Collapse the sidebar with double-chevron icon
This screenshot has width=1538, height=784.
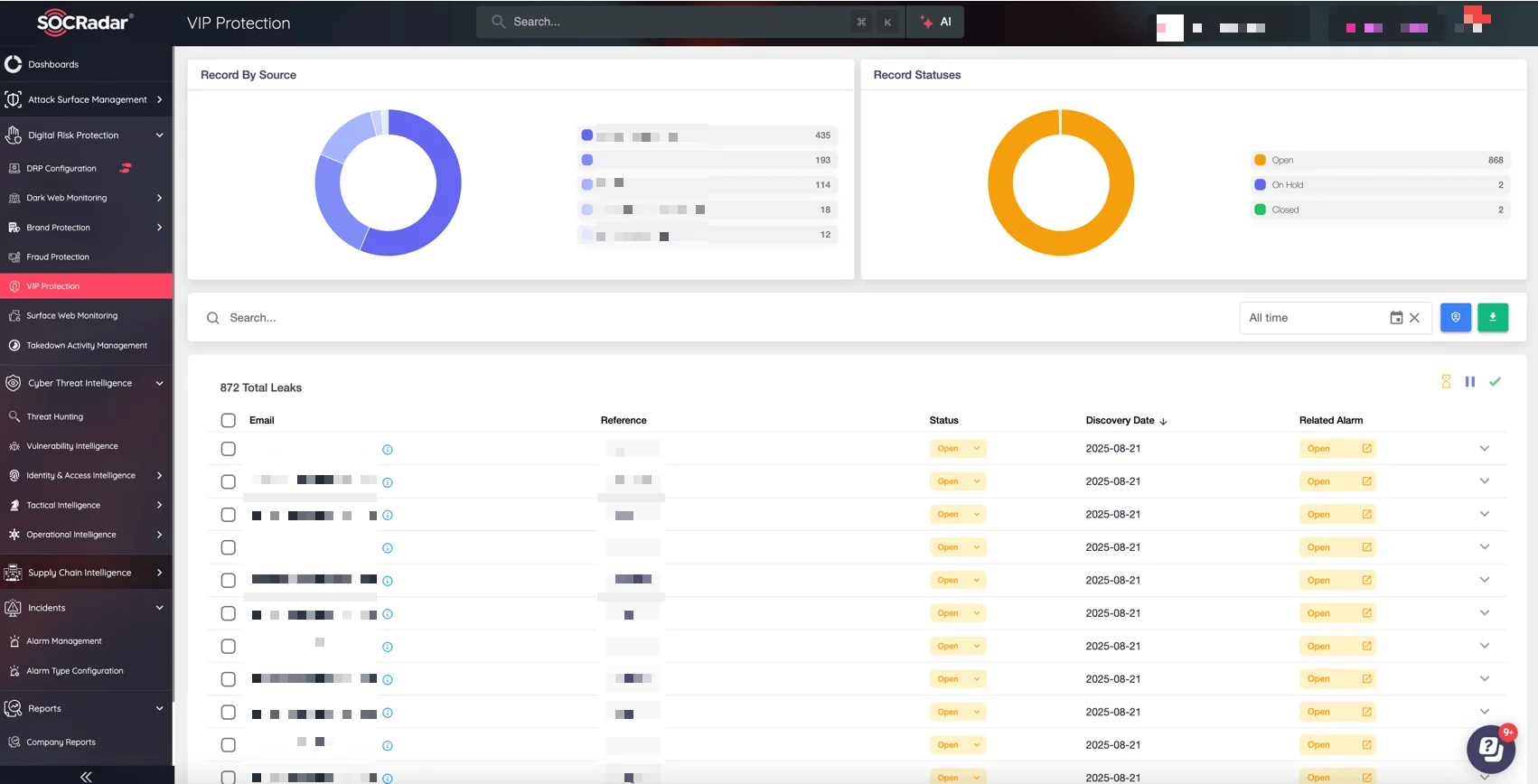click(x=86, y=776)
